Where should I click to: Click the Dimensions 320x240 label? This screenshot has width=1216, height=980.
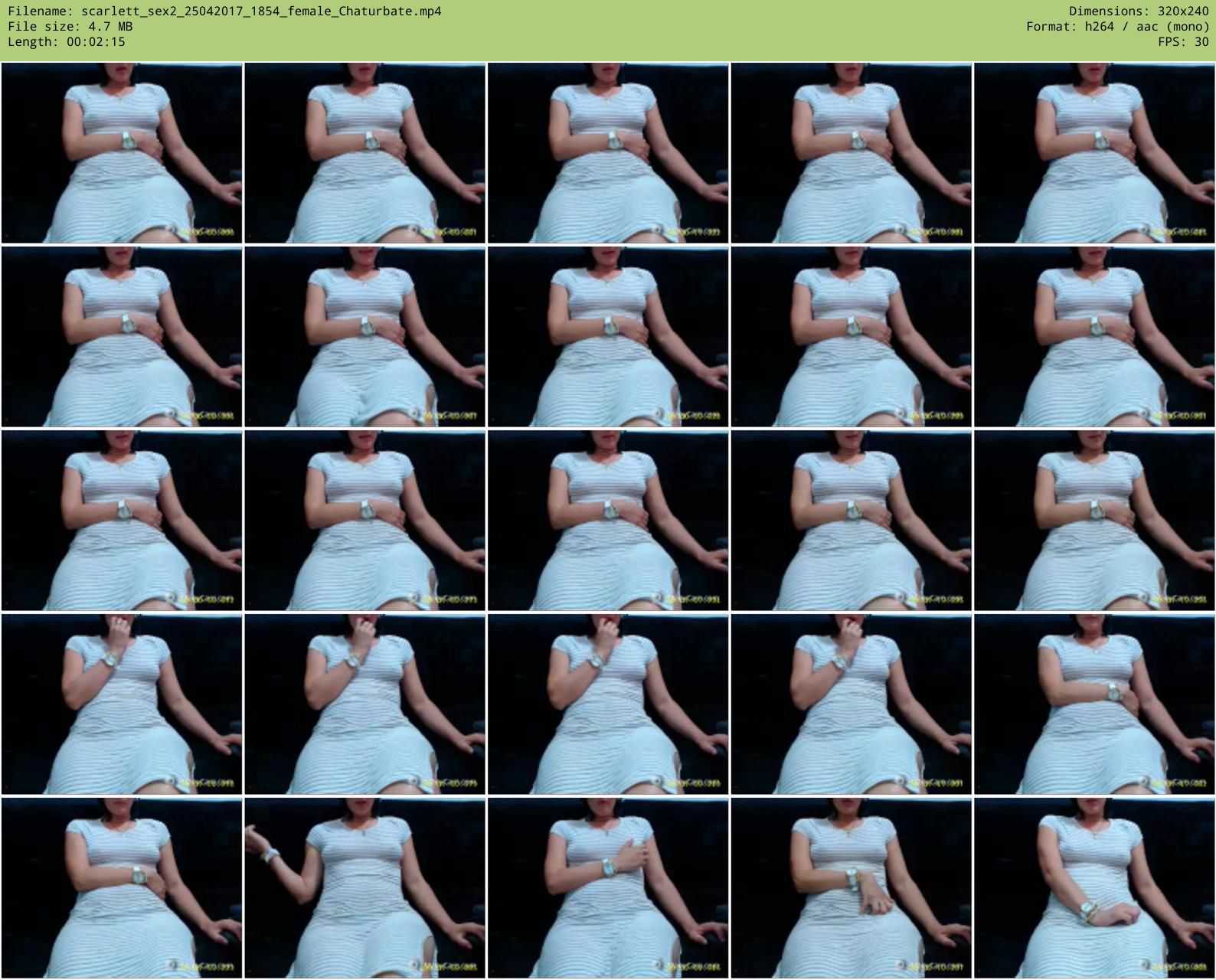coord(1139,11)
